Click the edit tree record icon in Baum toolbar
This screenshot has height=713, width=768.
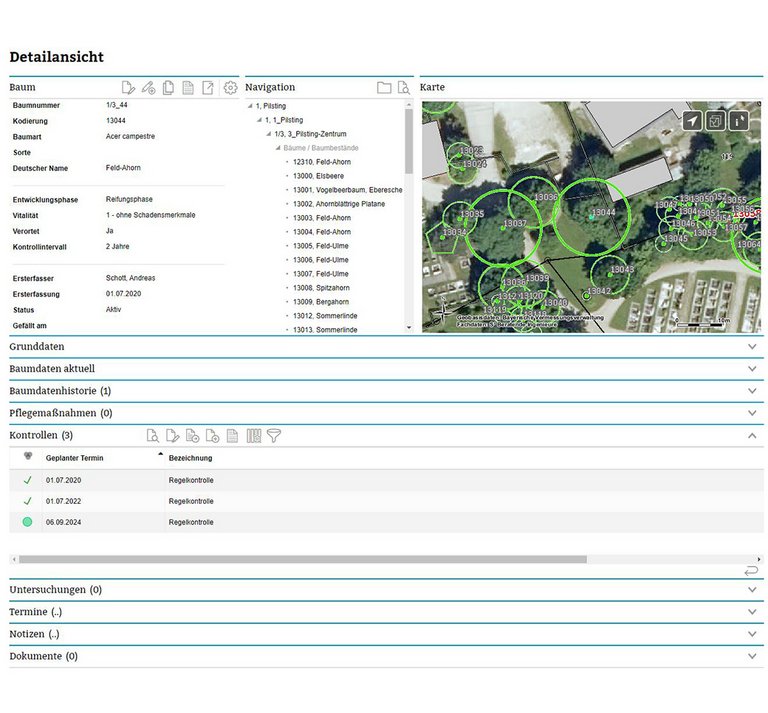128,88
